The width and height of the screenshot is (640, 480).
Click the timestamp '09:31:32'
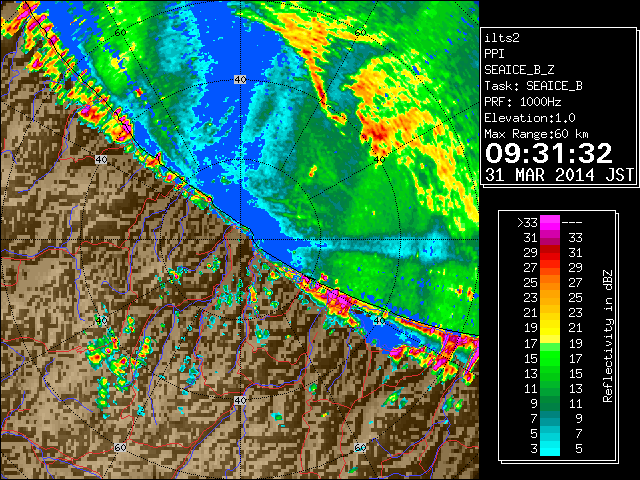pyautogui.click(x=548, y=153)
